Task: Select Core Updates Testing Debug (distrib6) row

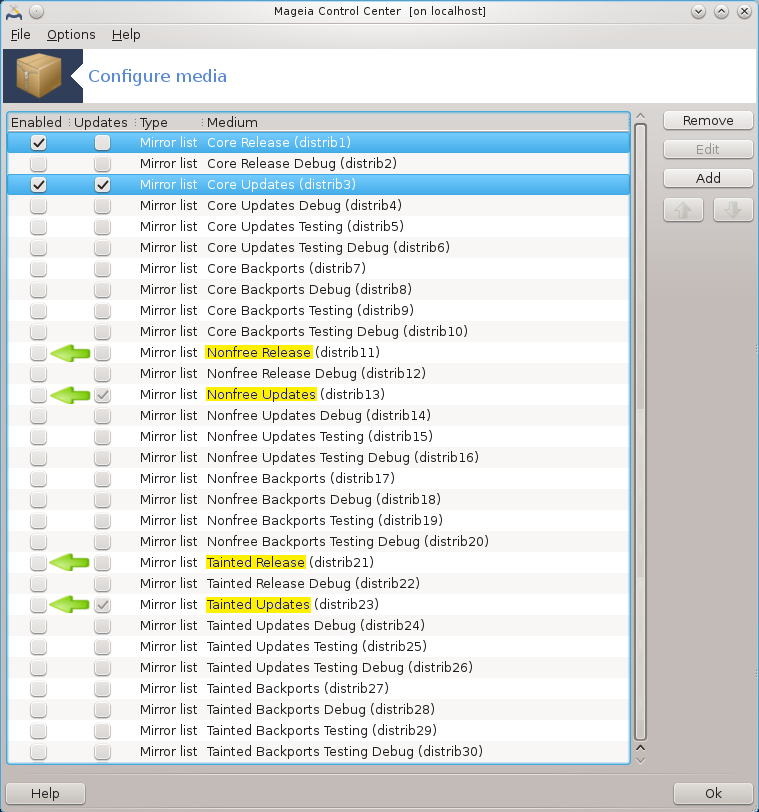Action: click(x=318, y=248)
